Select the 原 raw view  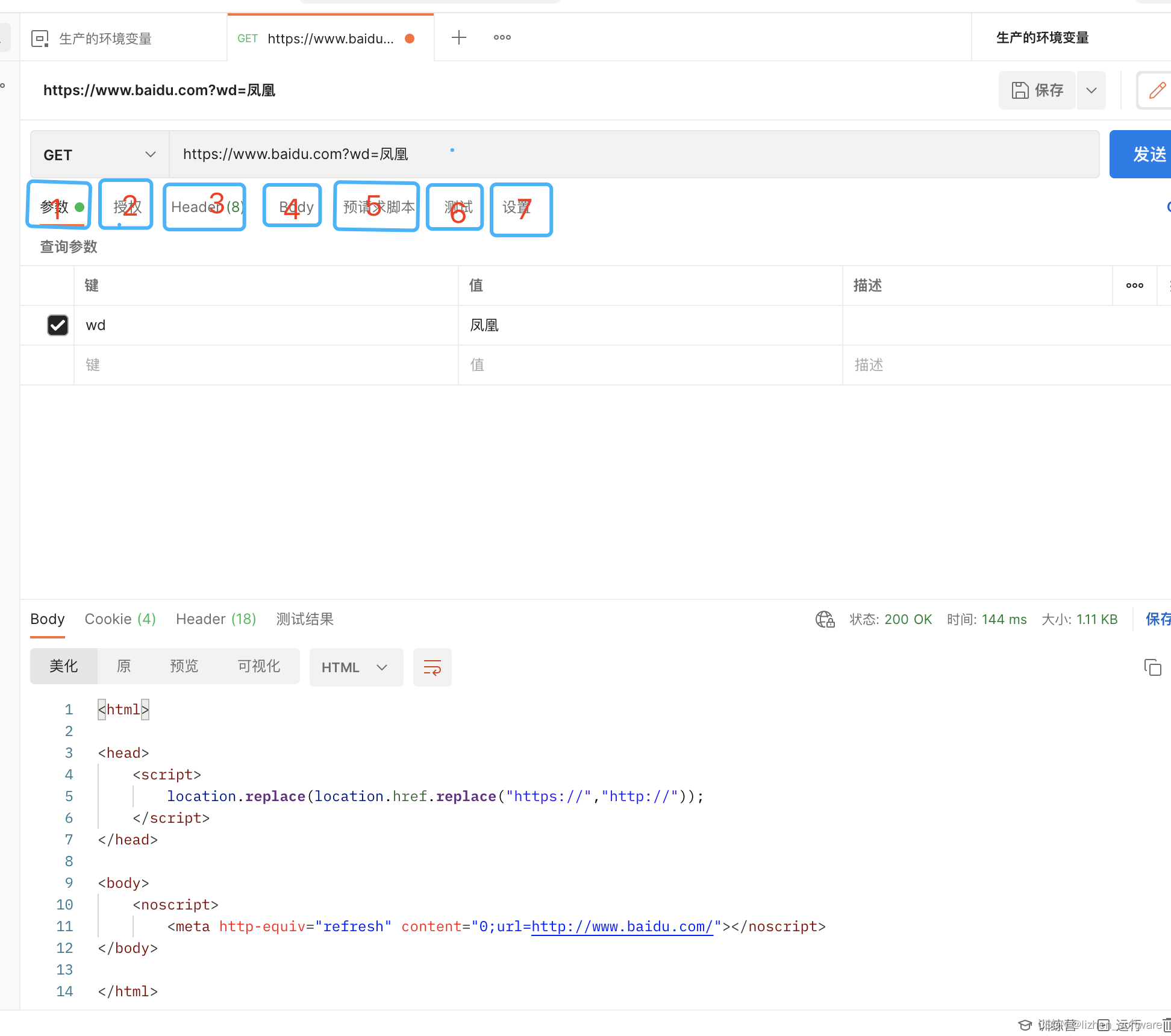124,666
